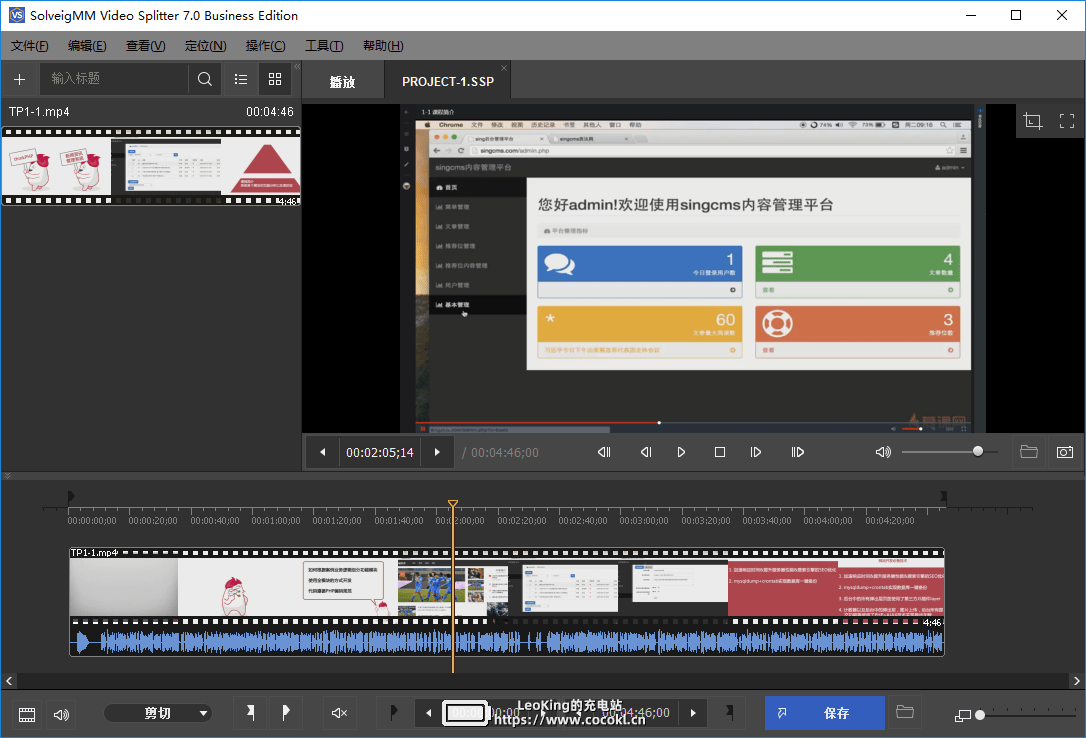Screen dimensions: 1086x738
Task: Open the 工具(T) menu
Action: [x=324, y=46]
